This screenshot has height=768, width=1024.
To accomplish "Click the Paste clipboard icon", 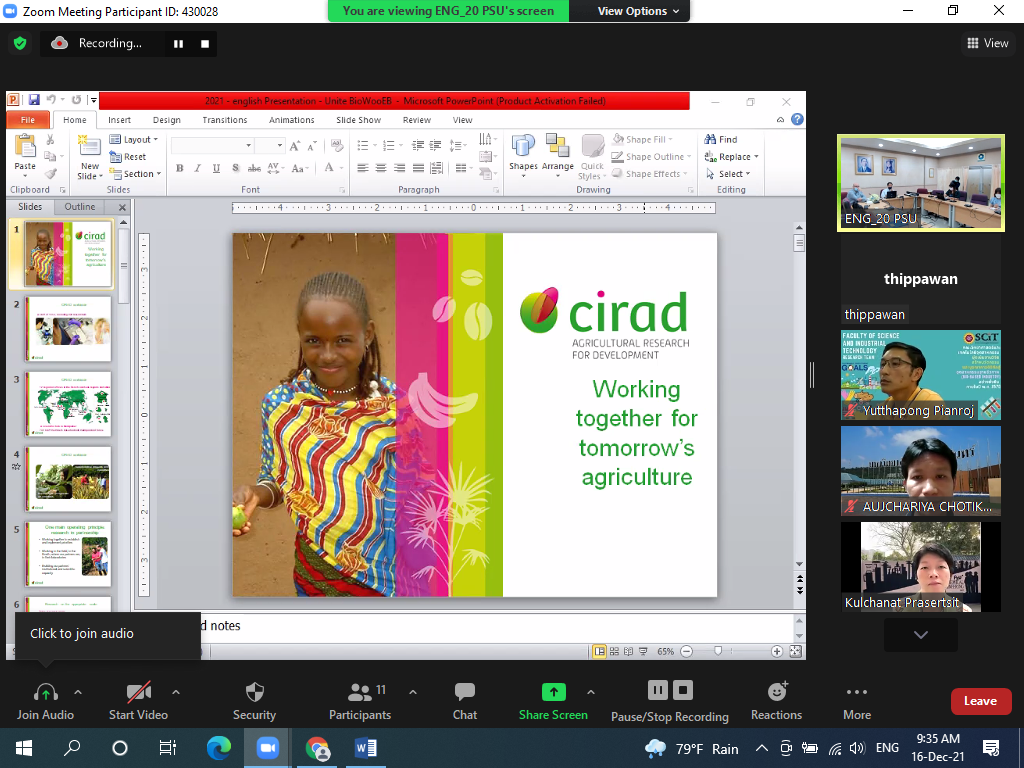I will tap(25, 146).
